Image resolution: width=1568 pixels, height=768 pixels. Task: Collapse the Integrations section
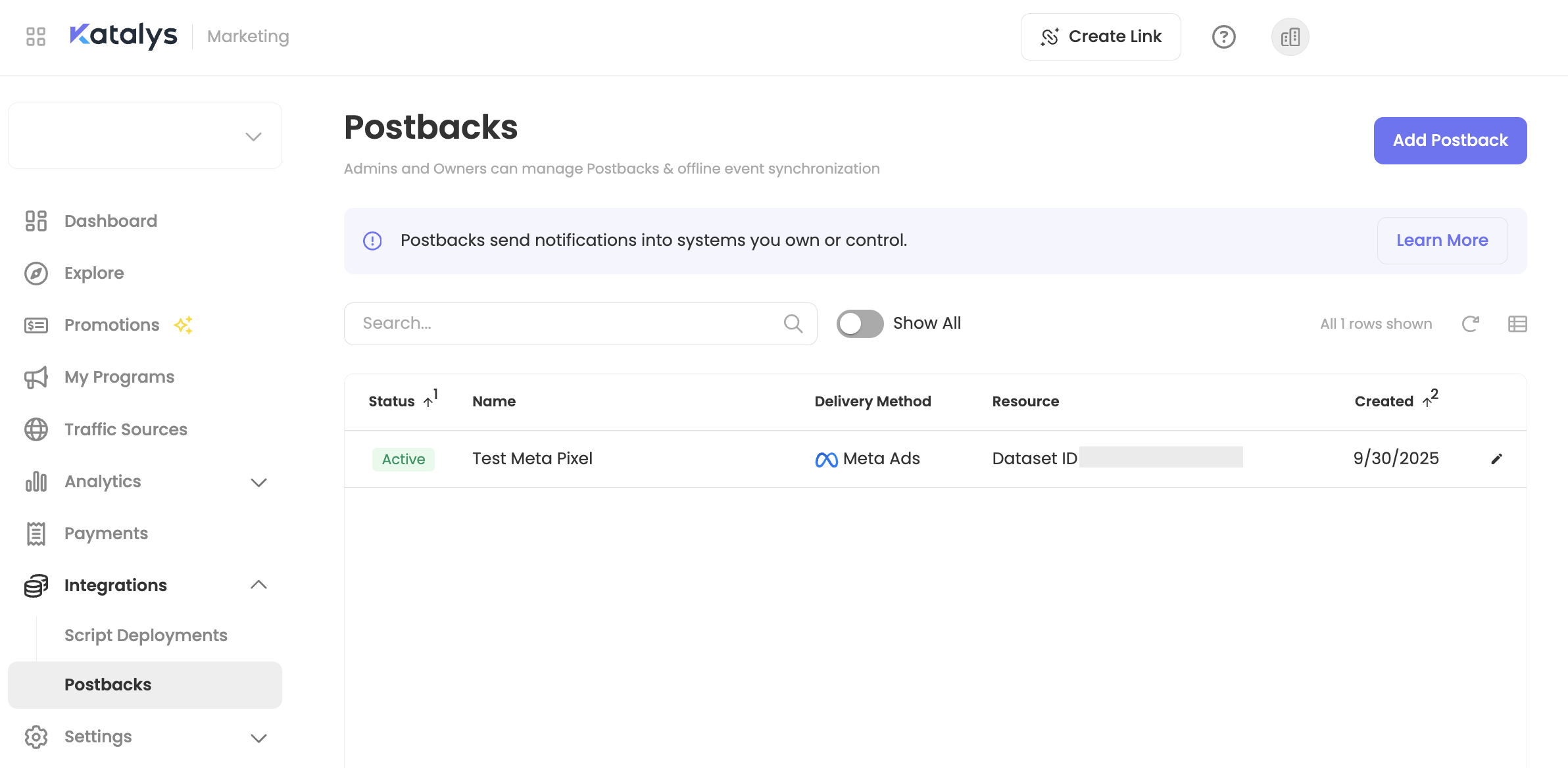pyautogui.click(x=258, y=585)
